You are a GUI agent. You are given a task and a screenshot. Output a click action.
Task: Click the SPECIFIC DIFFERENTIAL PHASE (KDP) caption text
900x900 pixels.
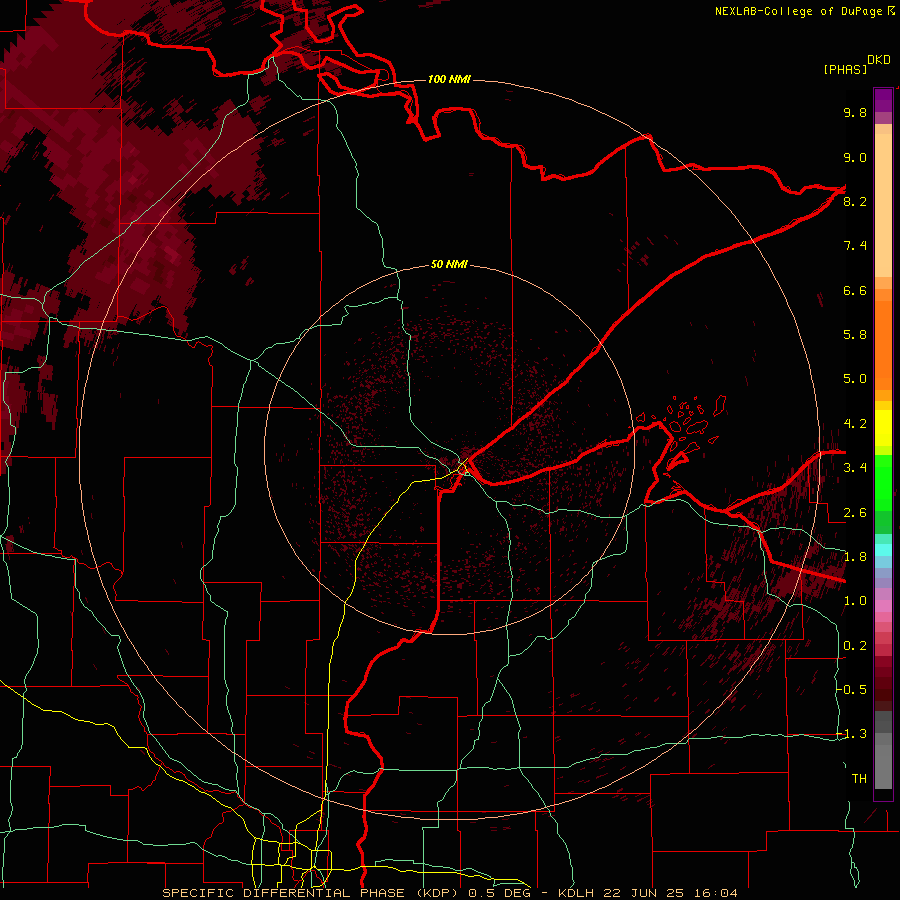tap(312, 893)
